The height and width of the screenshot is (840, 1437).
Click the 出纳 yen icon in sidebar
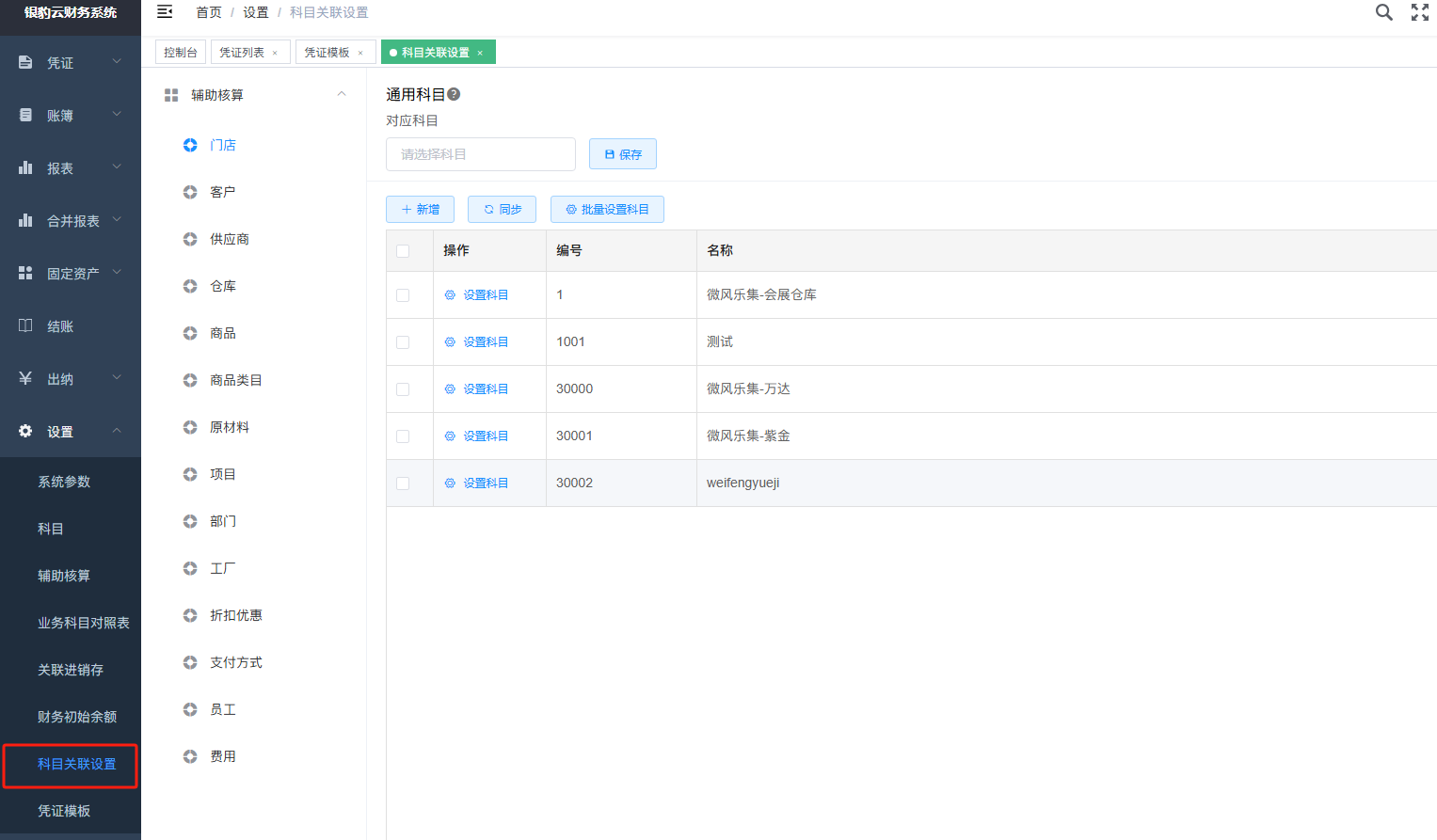(25, 378)
